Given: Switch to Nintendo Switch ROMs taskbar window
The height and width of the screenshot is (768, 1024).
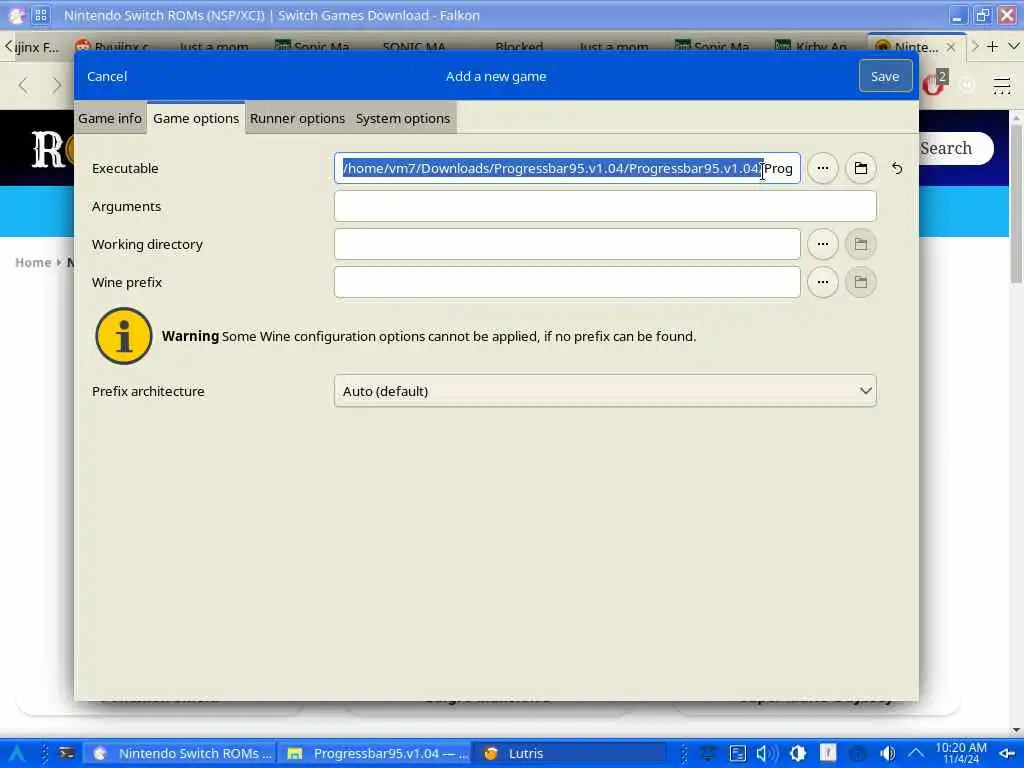Looking at the screenshot, I should click(x=182, y=754).
